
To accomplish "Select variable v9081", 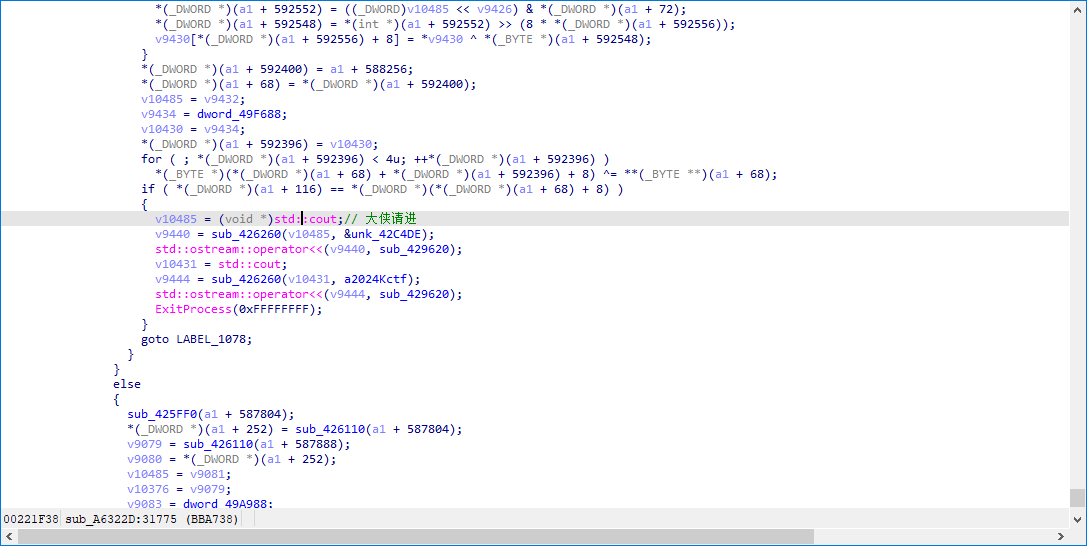I will coord(207,475).
